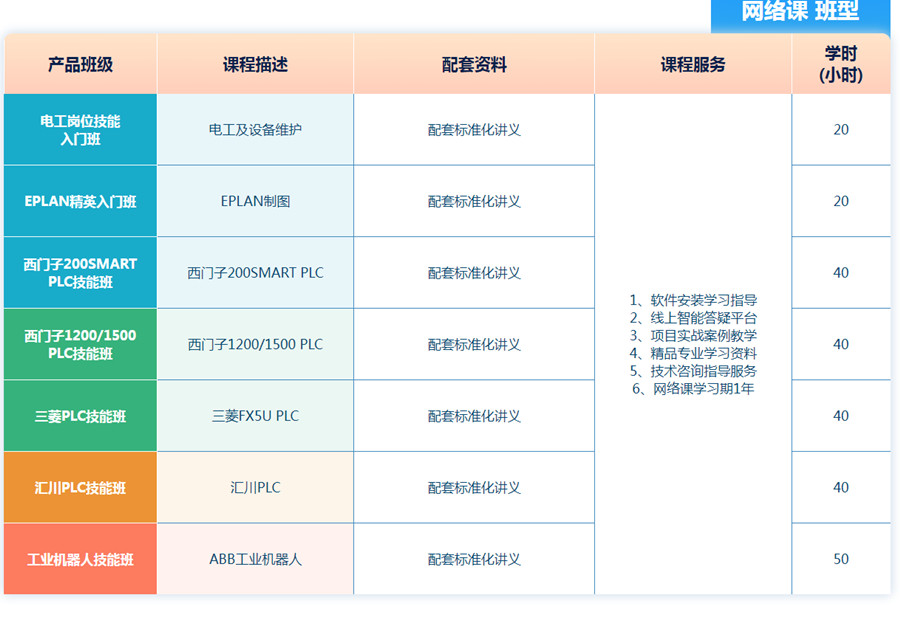Click the 线上智能答疑平台 service item

[x=693, y=318]
